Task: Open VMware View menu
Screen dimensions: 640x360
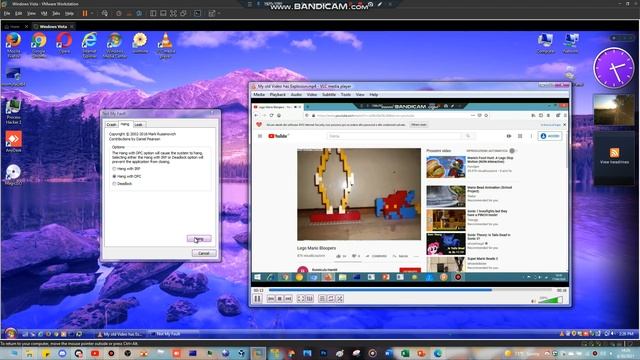Action: 31,13
